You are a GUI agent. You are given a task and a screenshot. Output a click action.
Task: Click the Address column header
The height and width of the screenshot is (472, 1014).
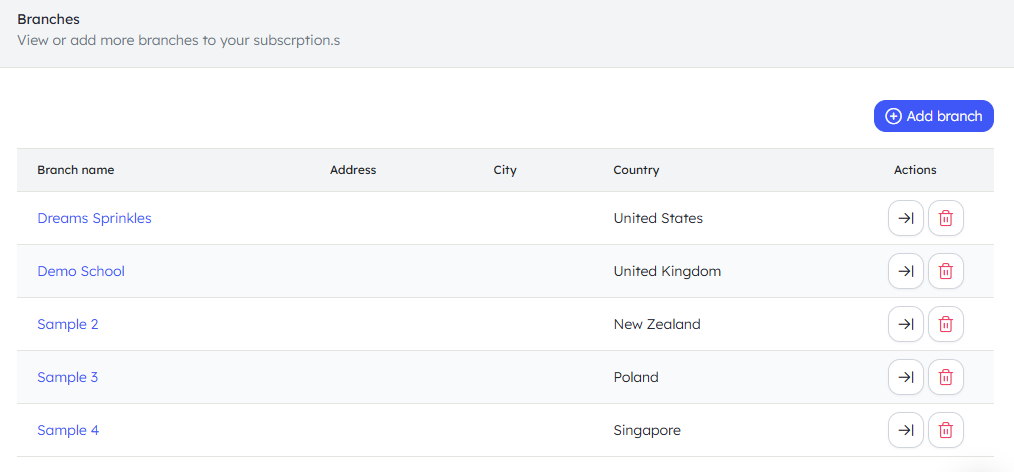pyautogui.click(x=353, y=170)
